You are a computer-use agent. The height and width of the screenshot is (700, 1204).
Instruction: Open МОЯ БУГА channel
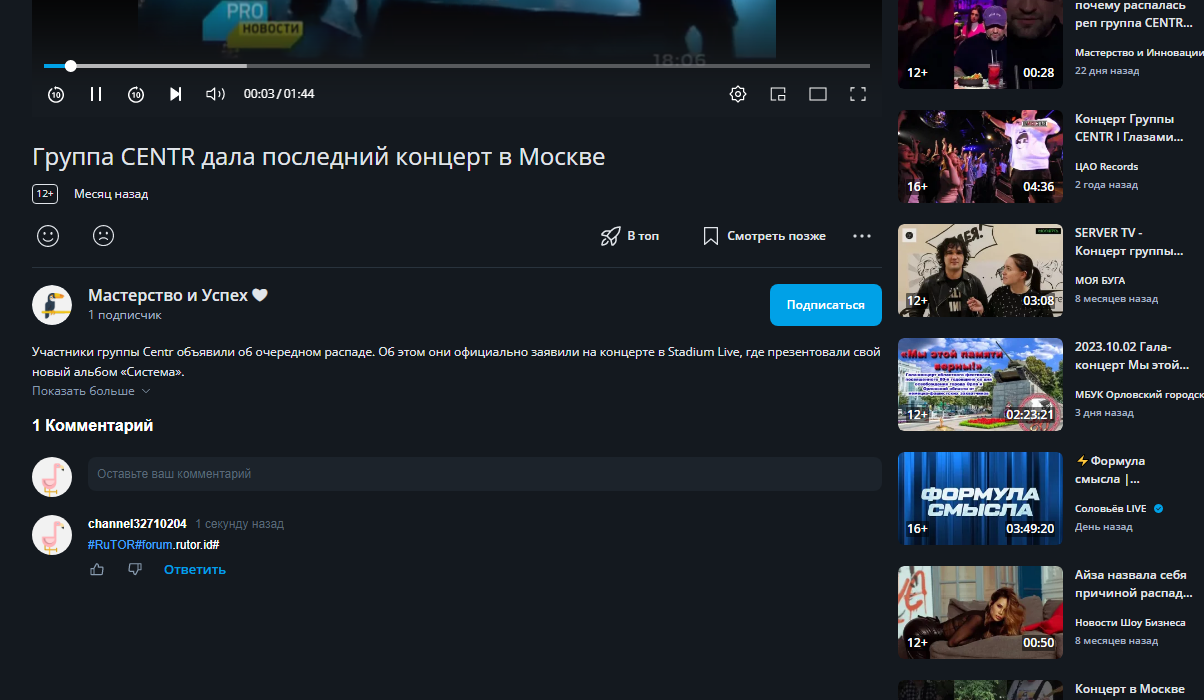tap(1100, 281)
